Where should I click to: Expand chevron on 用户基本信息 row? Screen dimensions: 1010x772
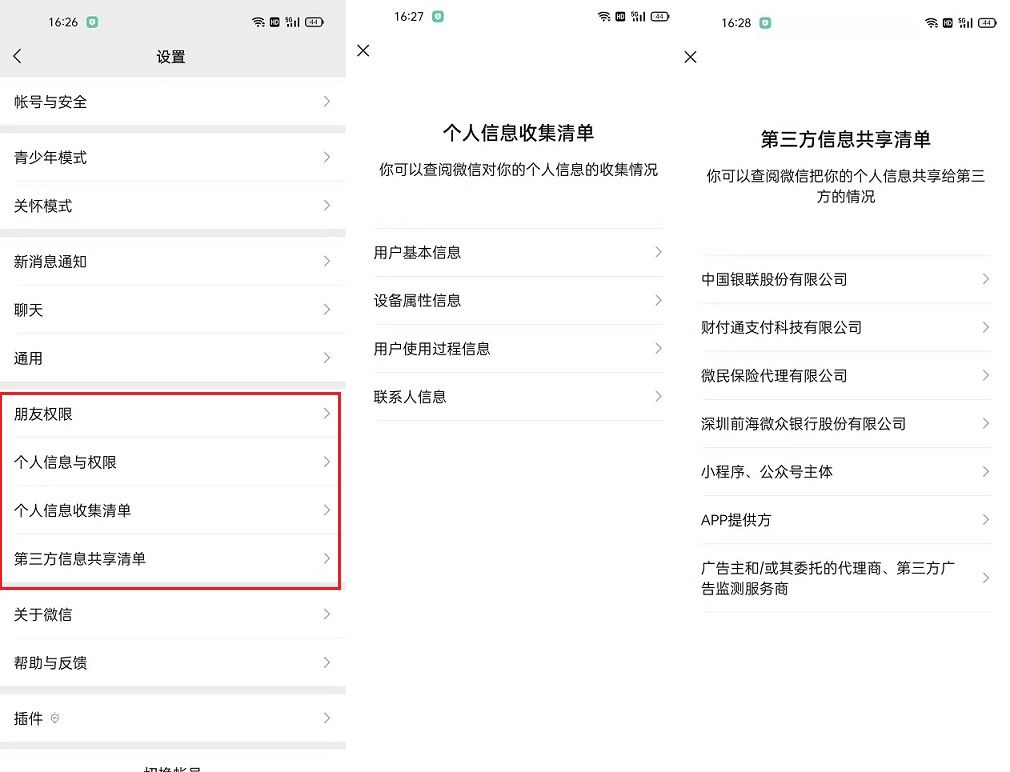(658, 252)
